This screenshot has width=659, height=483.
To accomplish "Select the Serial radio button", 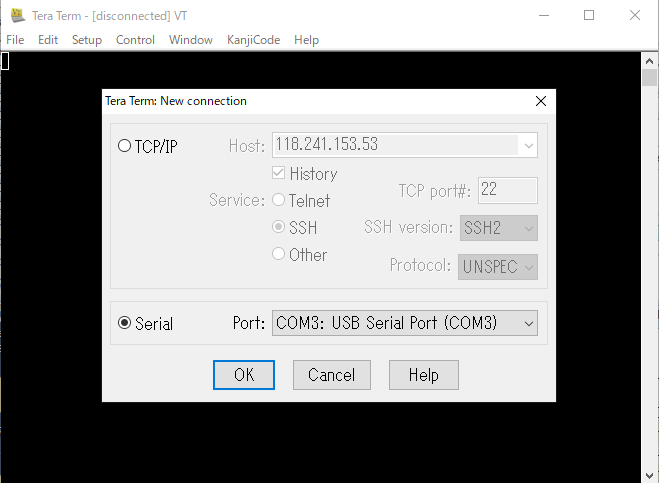I will [124, 323].
